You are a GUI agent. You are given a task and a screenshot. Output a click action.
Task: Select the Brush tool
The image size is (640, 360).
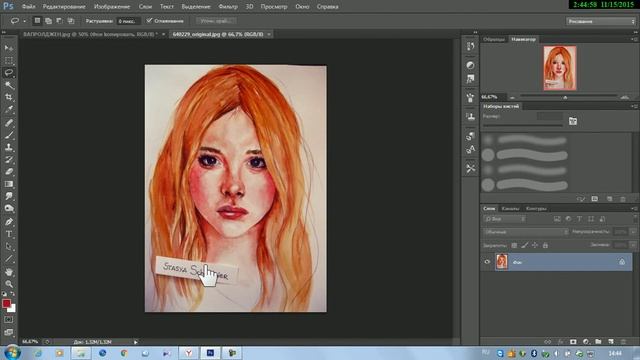[x=9, y=135]
